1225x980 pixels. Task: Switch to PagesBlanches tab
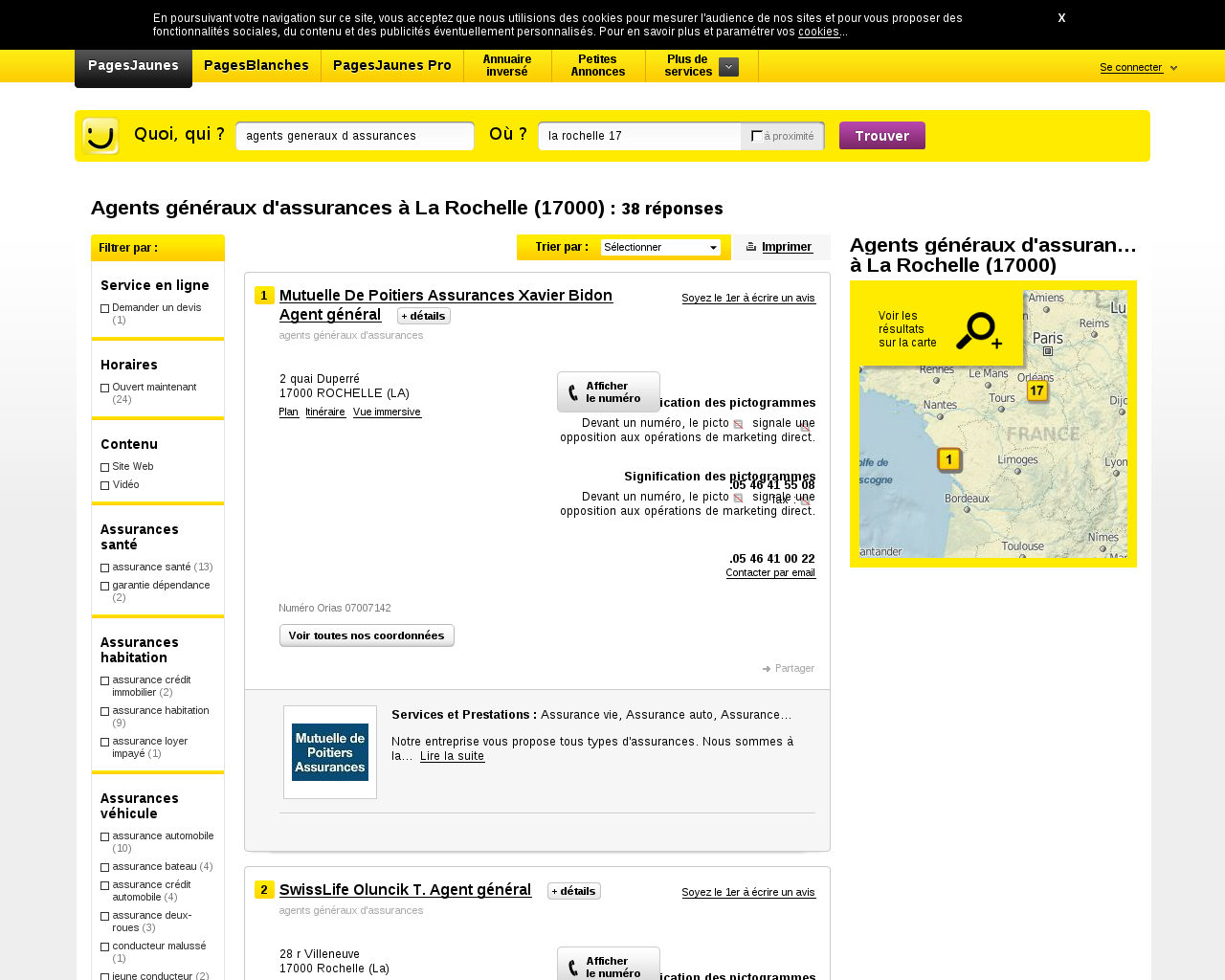tap(256, 66)
